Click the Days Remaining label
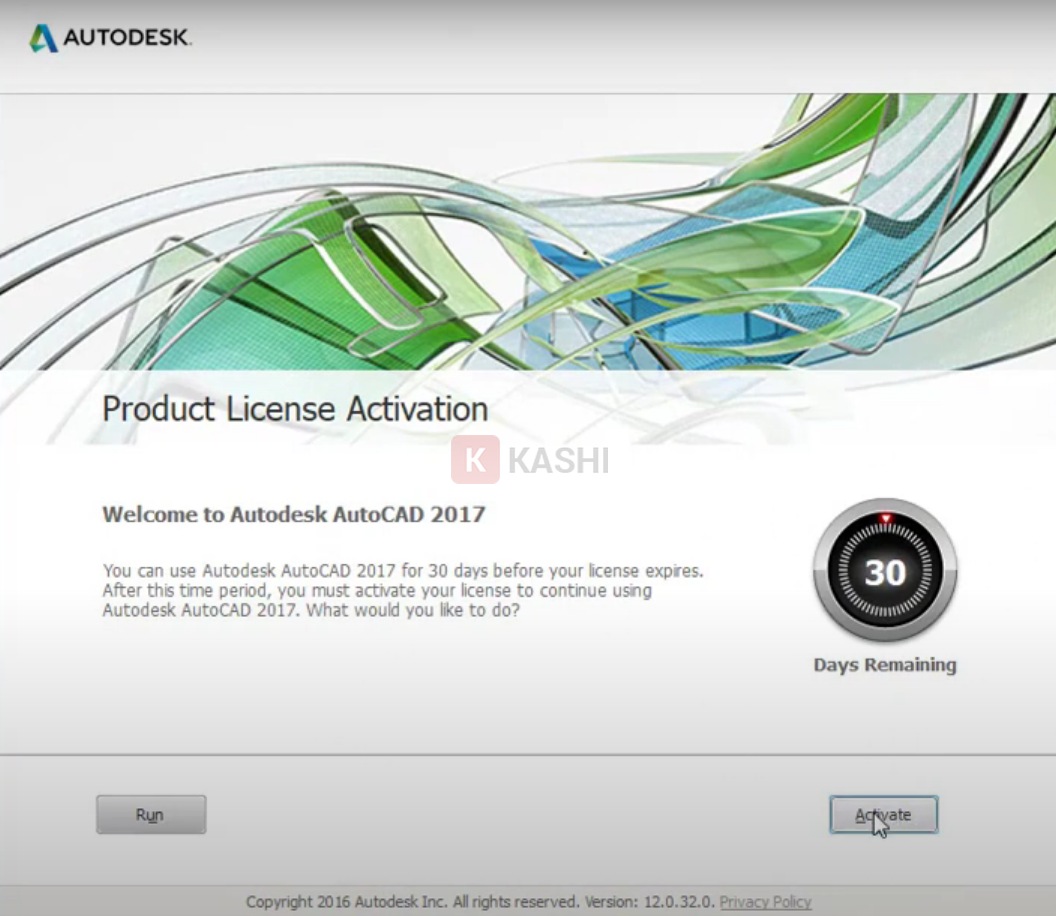This screenshot has width=1056, height=916. point(884,665)
